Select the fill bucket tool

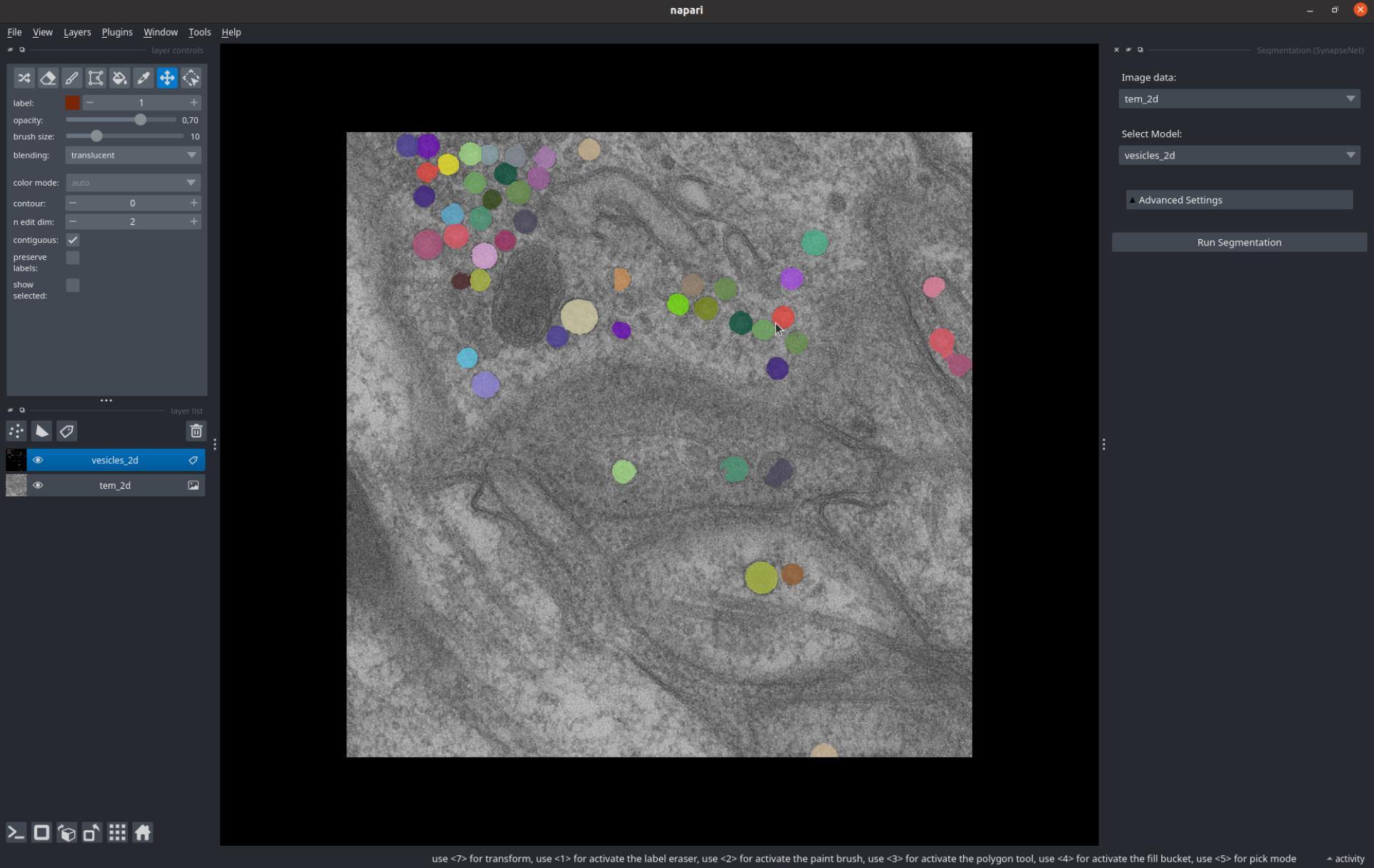click(x=119, y=78)
